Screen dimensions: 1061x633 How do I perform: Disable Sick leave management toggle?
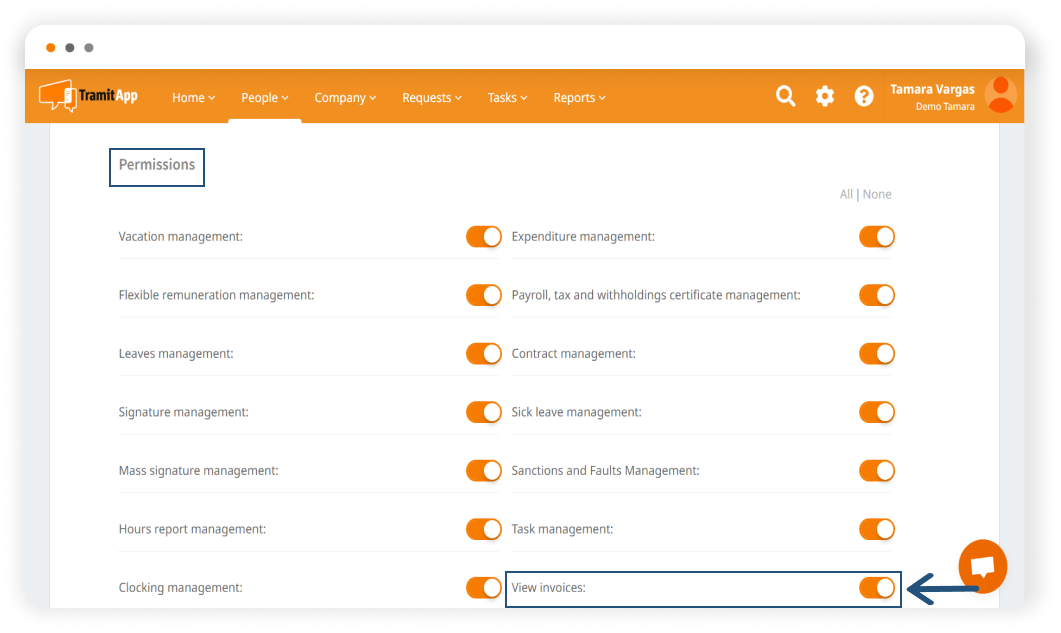point(877,412)
